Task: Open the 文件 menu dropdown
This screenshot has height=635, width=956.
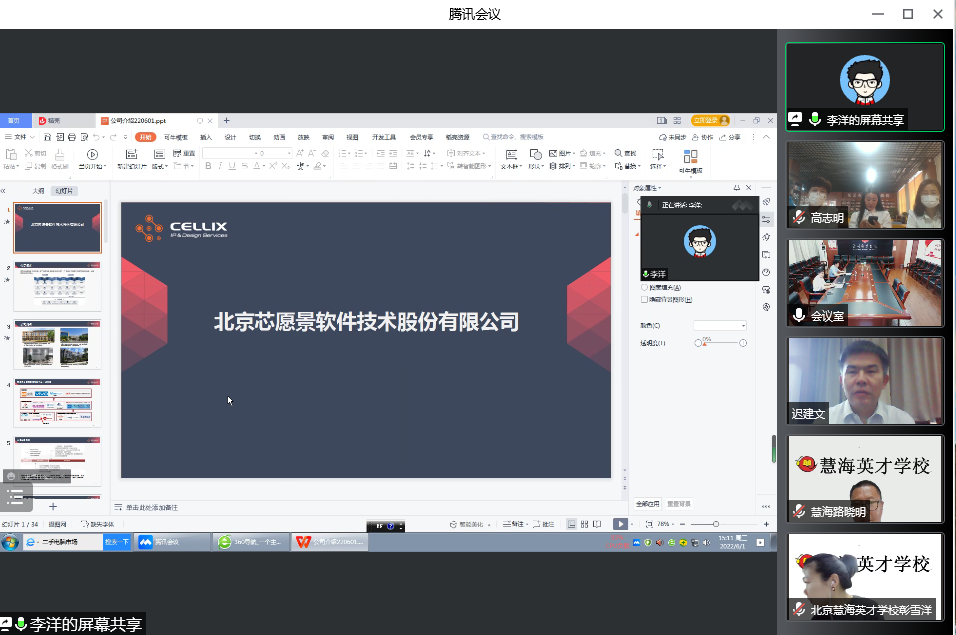Action: pos(20,137)
